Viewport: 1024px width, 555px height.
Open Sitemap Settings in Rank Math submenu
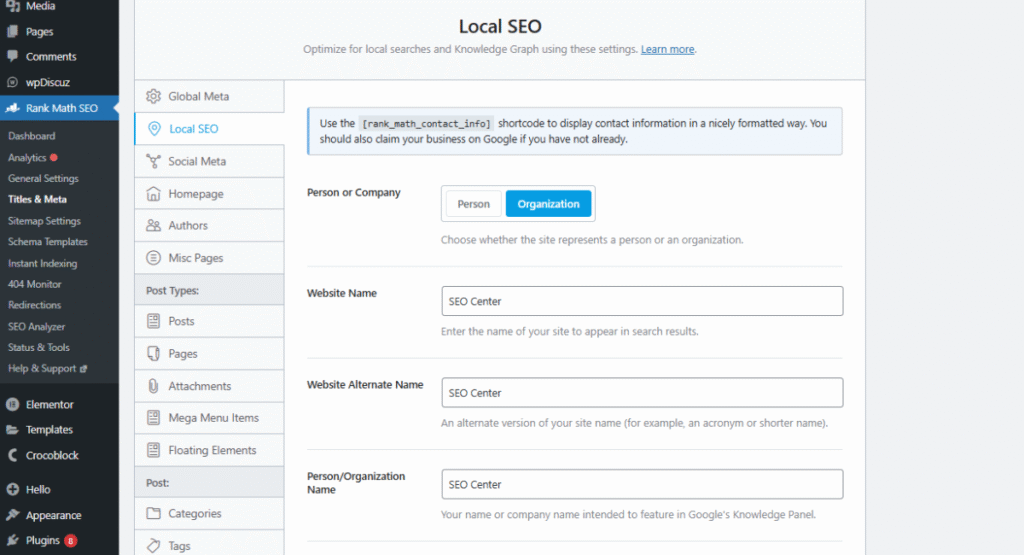[x=44, y=221]
